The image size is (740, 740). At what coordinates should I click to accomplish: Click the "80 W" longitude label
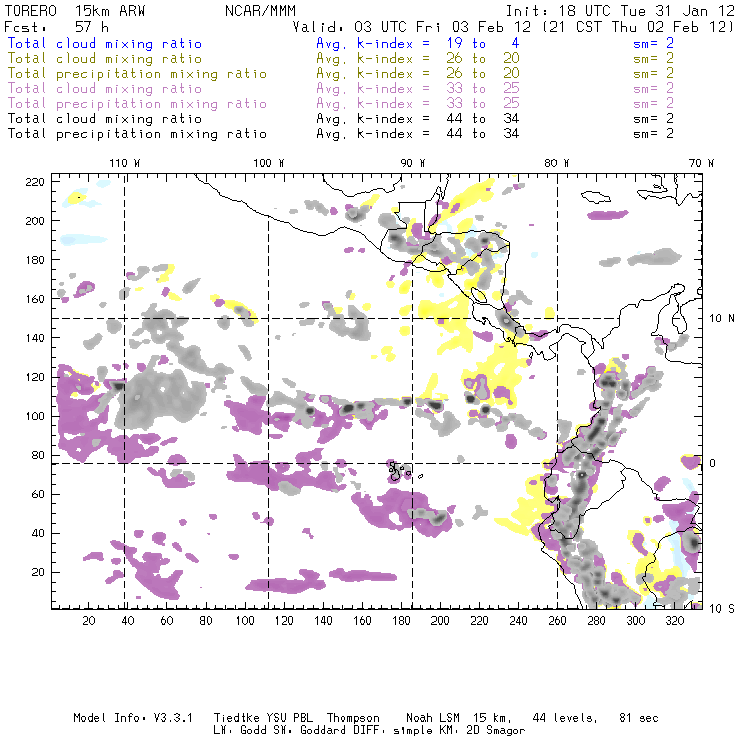[x=556, y=163]
